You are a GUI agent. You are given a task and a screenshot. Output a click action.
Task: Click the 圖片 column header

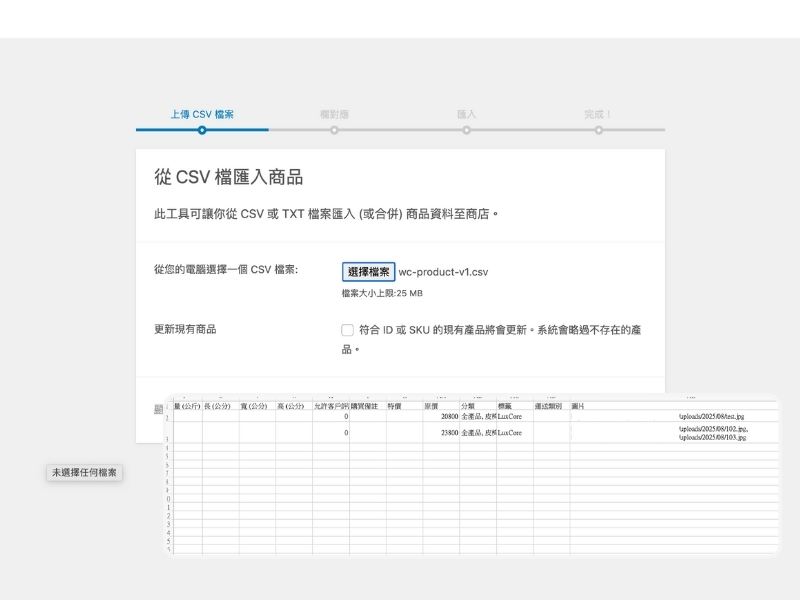pos(579,406)
